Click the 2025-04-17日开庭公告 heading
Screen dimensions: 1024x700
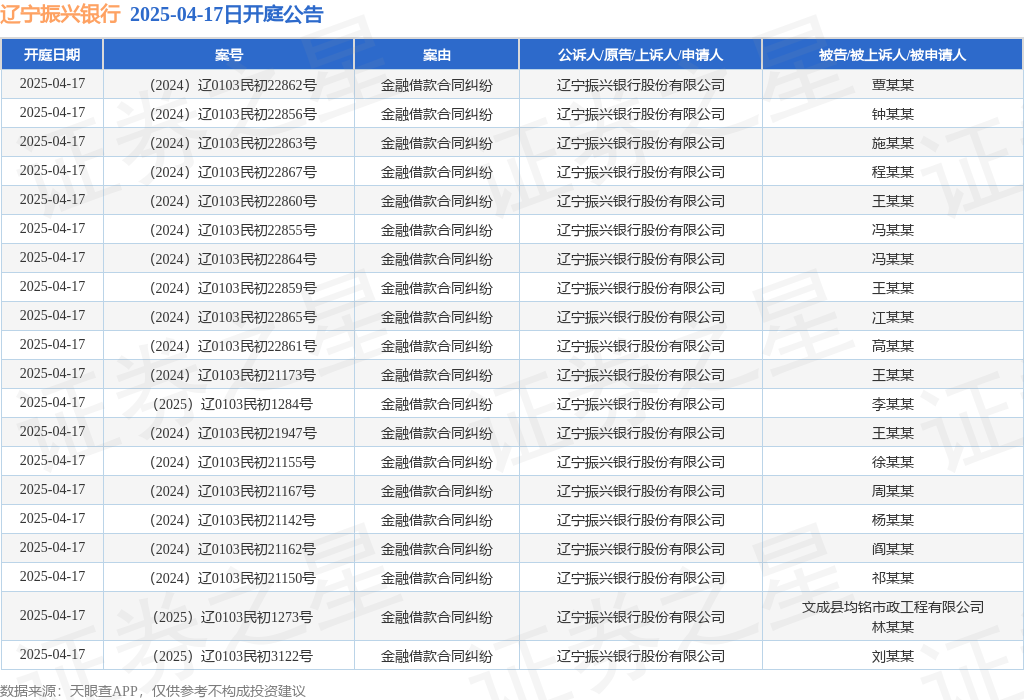point(227,14)
